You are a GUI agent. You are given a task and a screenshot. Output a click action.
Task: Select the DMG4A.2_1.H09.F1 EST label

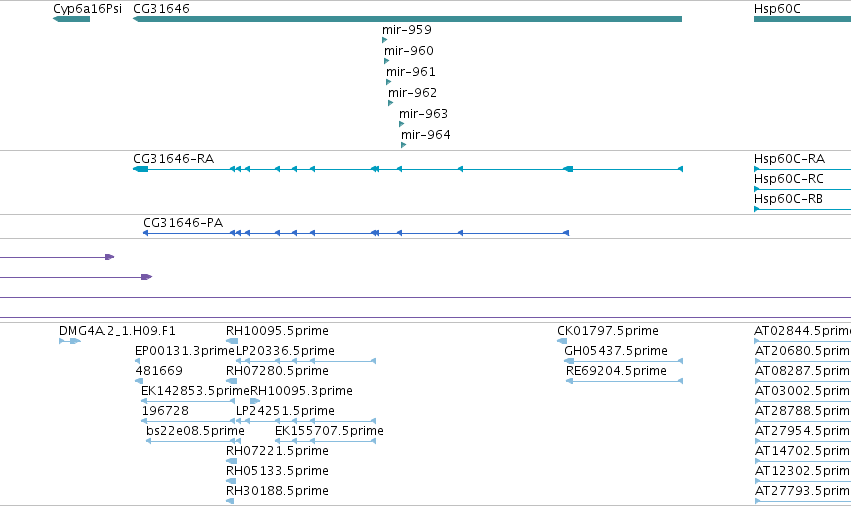[x=117, y=331]
